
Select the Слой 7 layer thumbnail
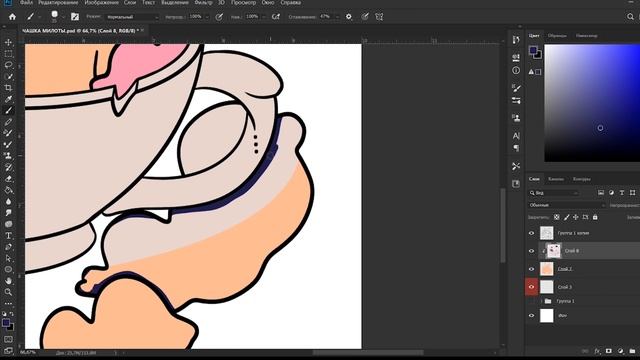coord(547,269)
